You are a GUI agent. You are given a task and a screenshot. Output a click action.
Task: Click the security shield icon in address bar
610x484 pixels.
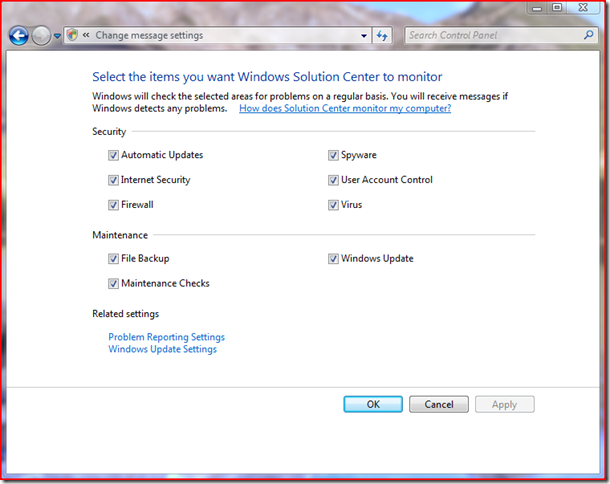(x=72, y=35)
